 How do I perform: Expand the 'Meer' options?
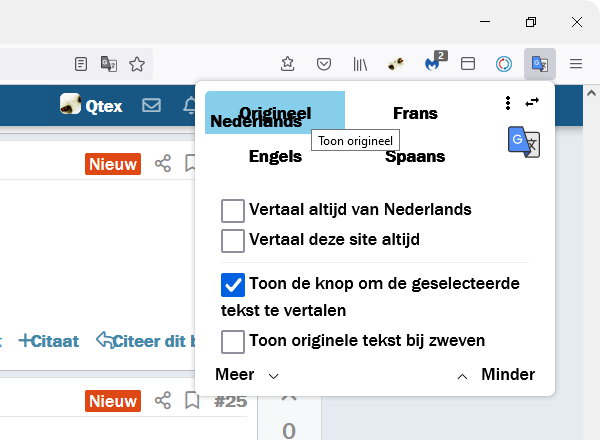pyautogui.click(x=246, y=375)
